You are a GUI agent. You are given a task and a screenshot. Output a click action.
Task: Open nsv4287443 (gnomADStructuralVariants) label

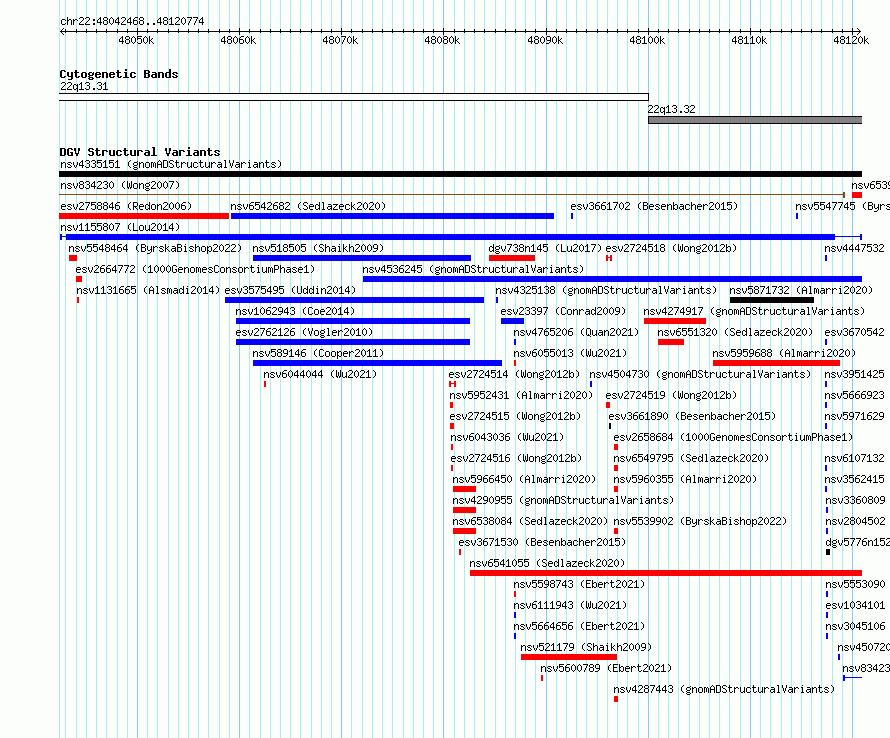(x=724, y=690)
